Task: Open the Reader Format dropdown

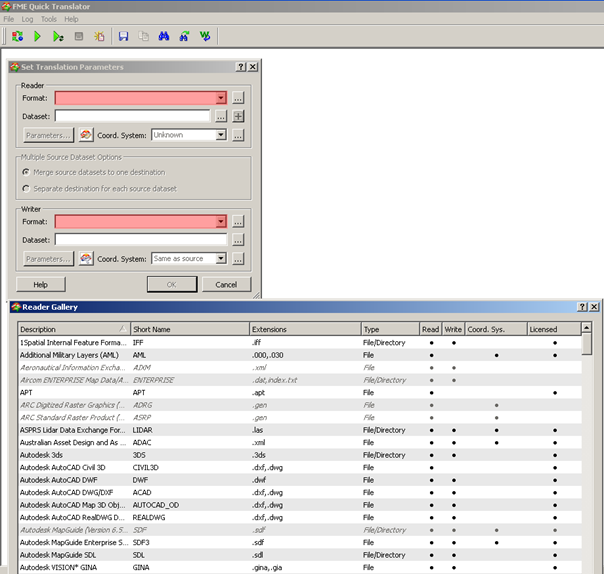Action: [221, 98]
